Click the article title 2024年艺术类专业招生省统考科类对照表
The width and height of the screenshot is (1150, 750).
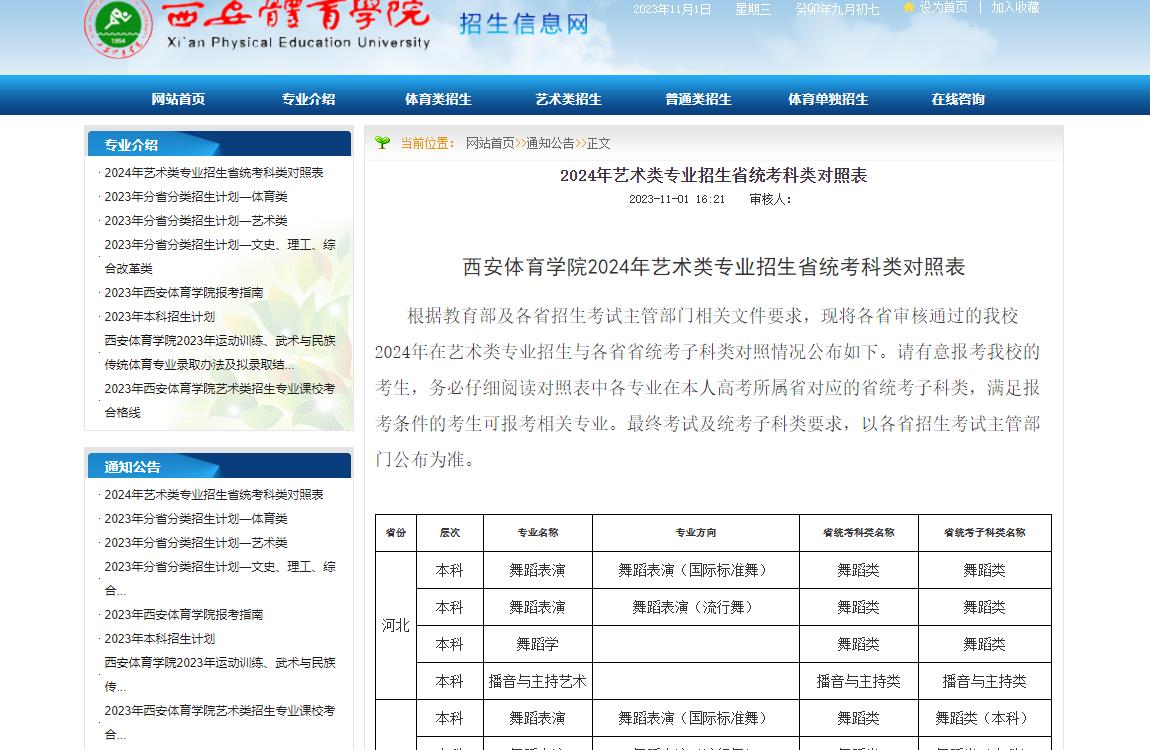click(x=714, y=175)
